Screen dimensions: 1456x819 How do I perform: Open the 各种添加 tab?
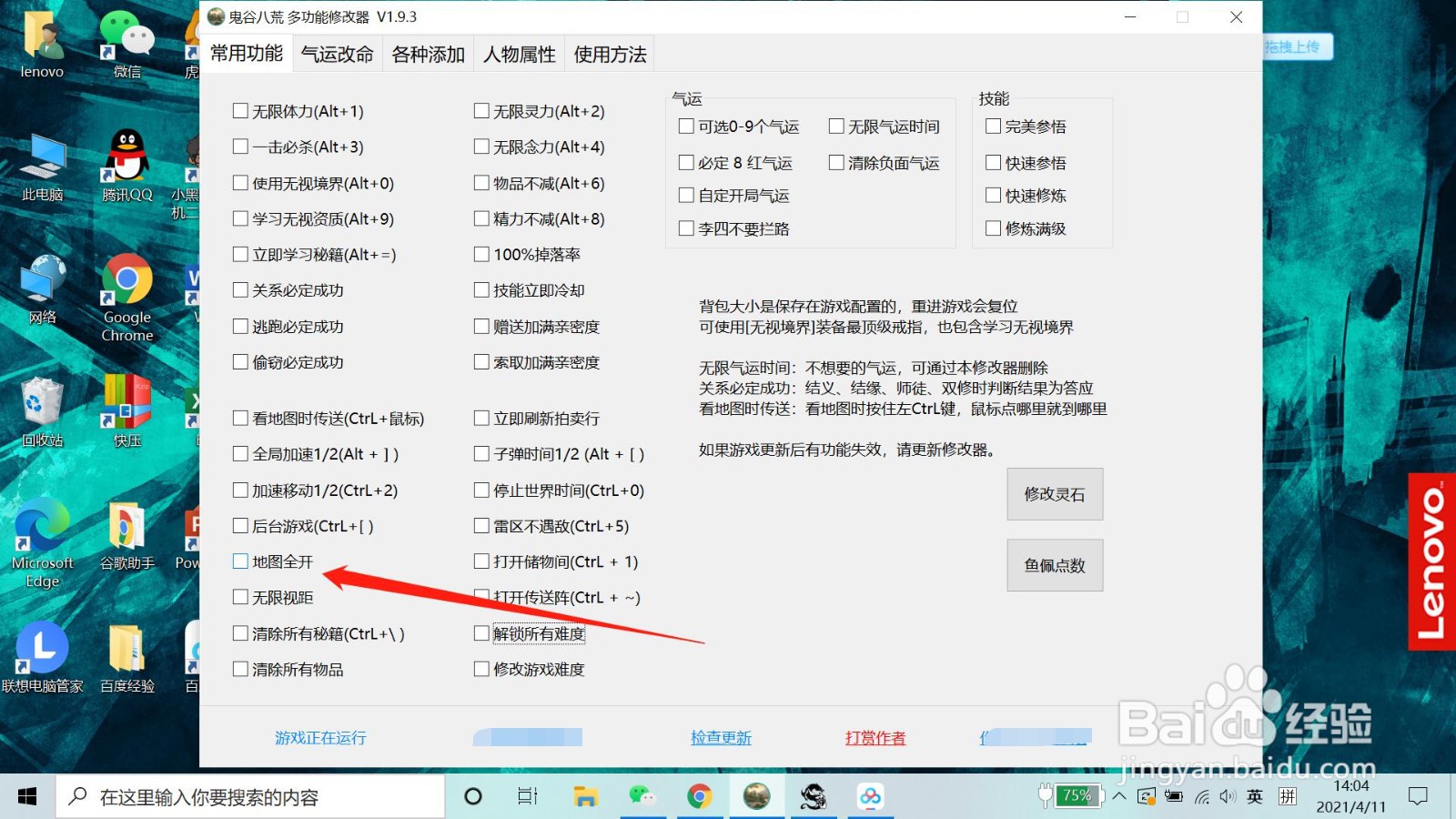[x=428, y=55]
